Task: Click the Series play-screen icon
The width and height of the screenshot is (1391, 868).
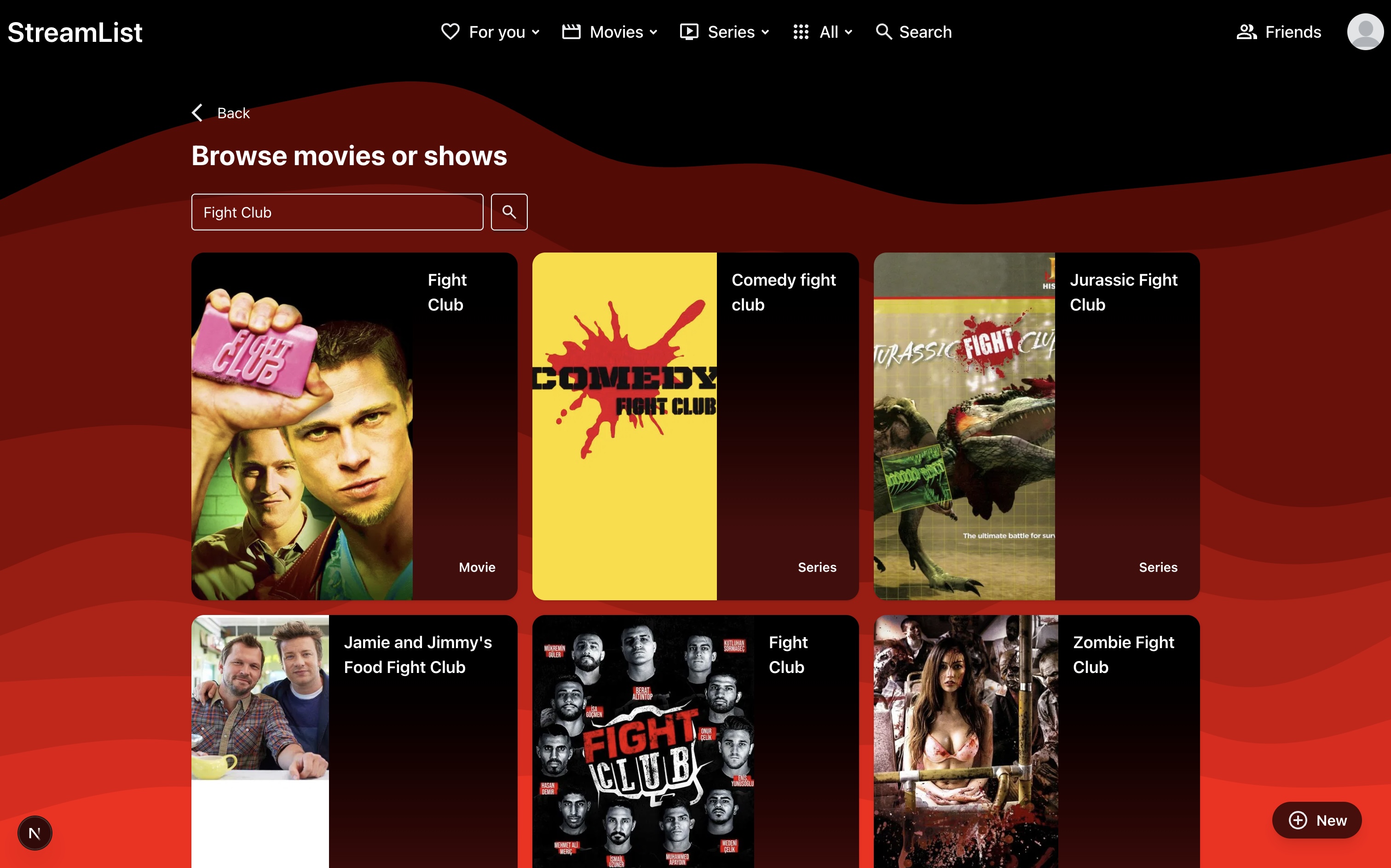Action: click(689, 32)
